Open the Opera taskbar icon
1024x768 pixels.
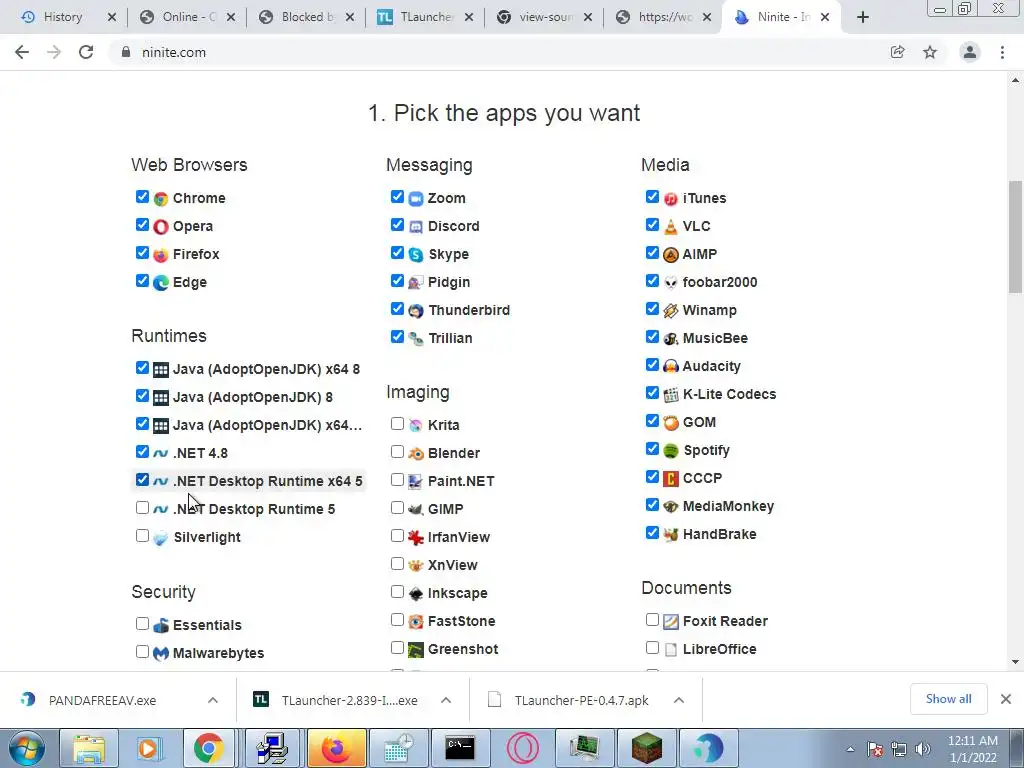coord(522,748)
